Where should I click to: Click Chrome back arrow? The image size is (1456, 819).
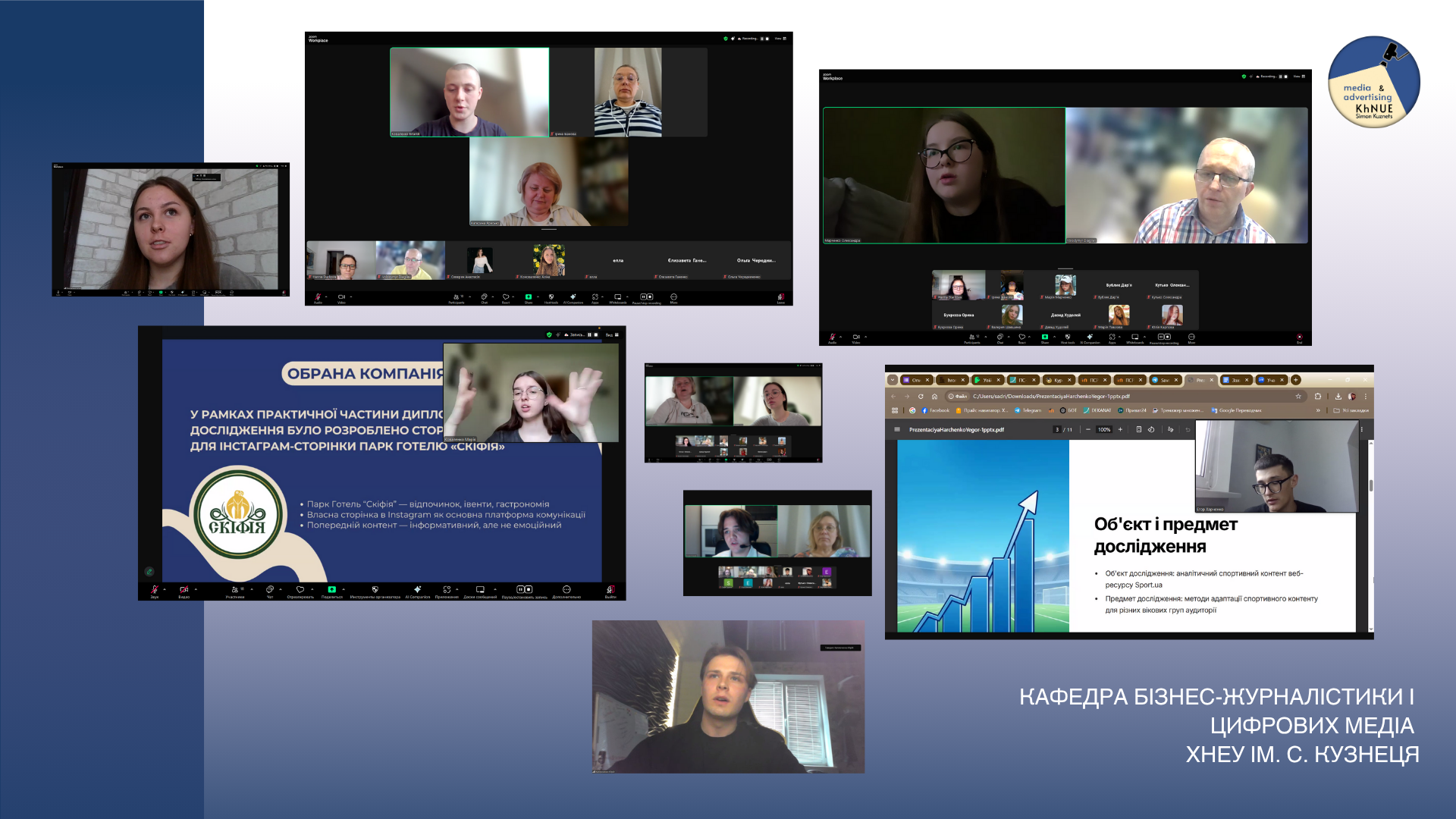point(893,396)
